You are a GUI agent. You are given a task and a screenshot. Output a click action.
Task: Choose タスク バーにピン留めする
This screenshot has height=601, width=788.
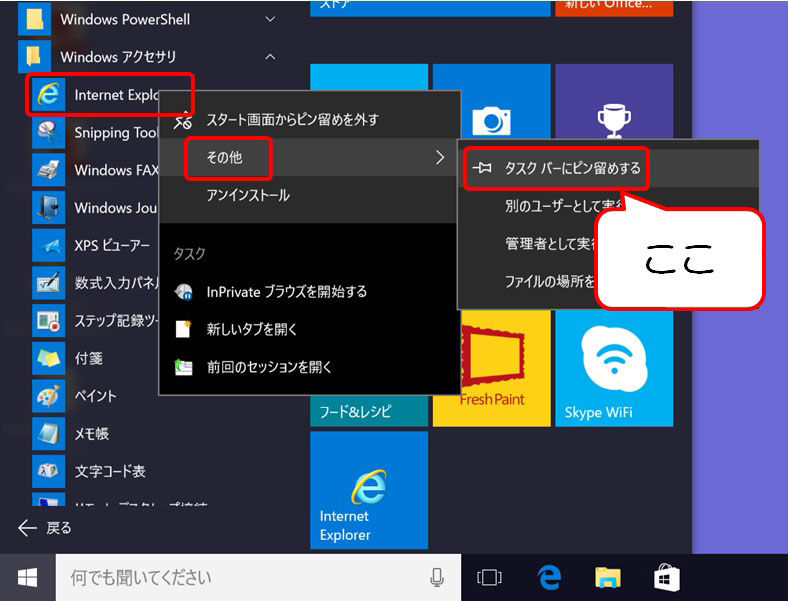608,168
